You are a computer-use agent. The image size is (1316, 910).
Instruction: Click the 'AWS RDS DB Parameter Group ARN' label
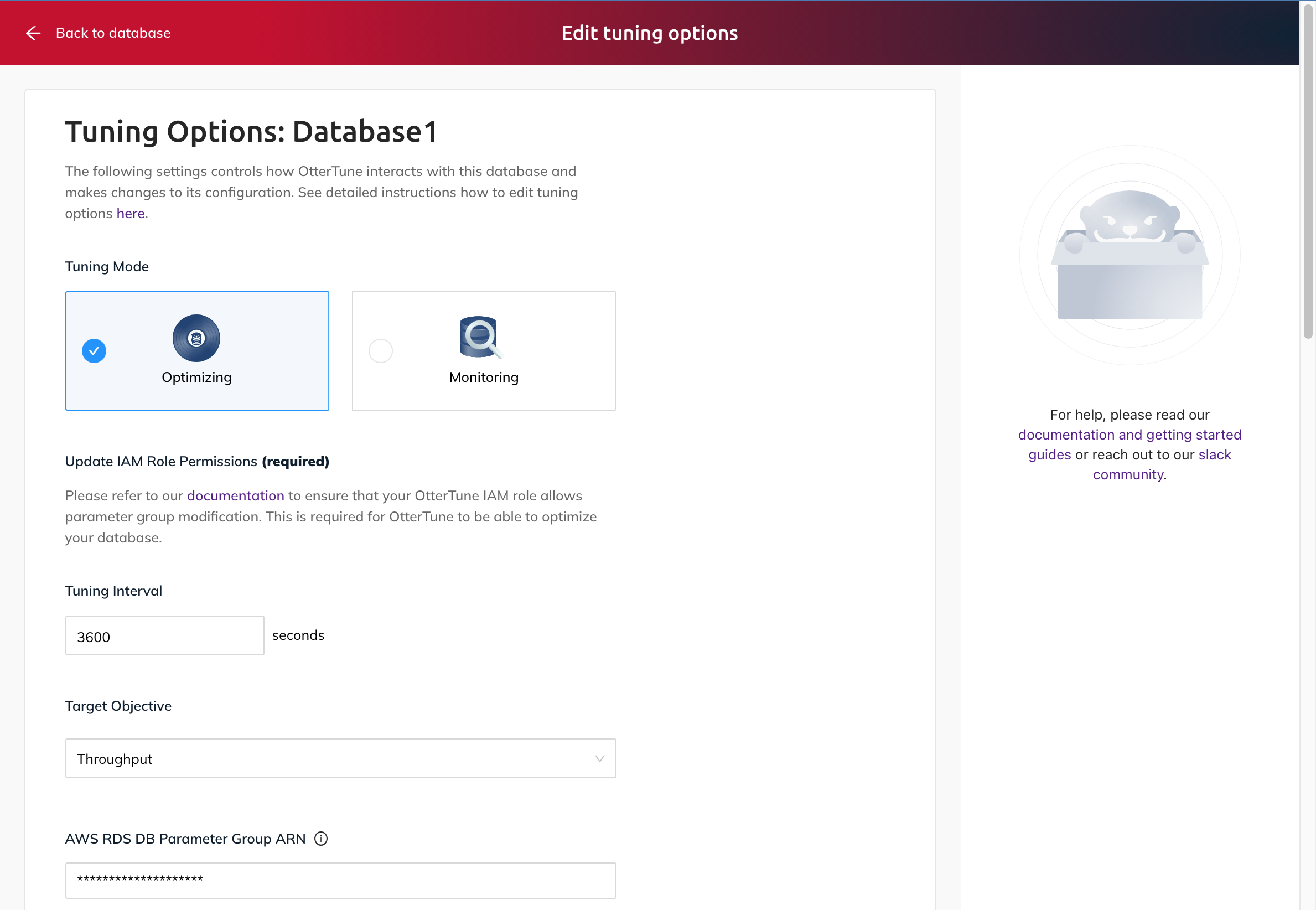[x=185, y=839]
